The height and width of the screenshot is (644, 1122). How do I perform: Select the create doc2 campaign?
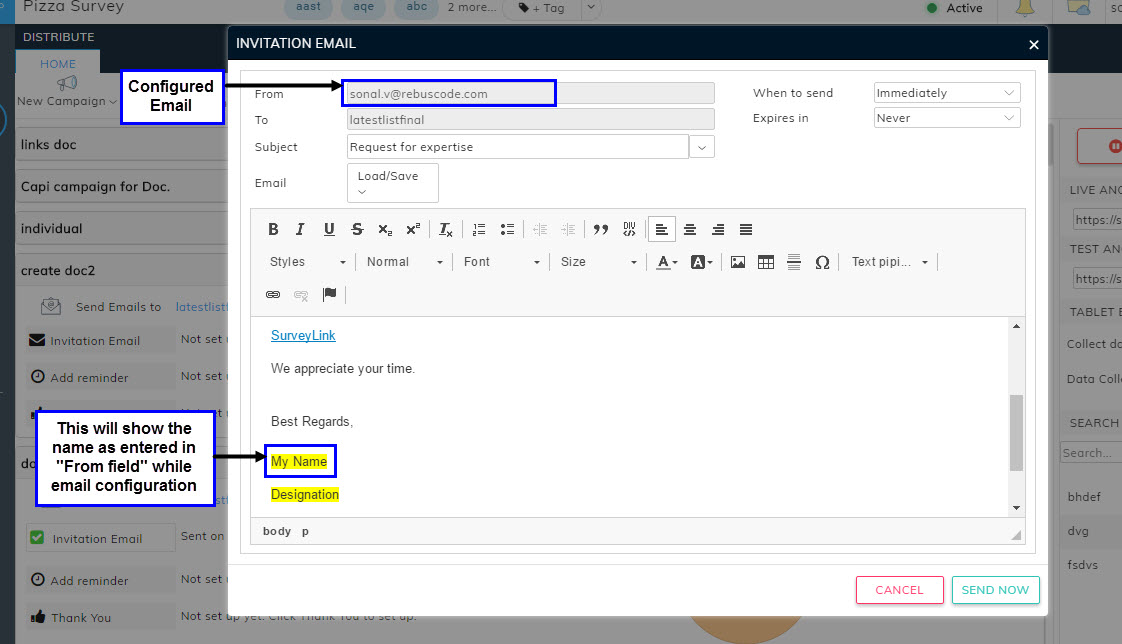click(x=122, y=270)
